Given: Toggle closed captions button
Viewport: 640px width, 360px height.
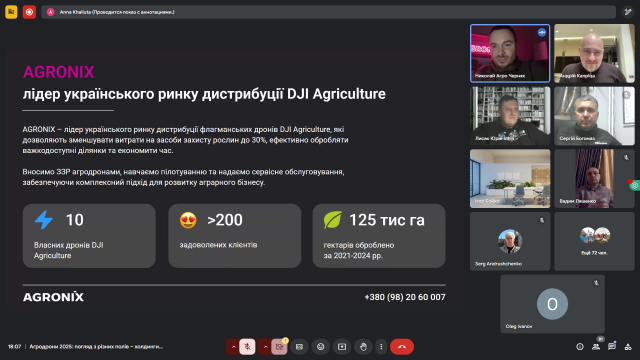Looking at the screenshot, I should tap(299, 347).
